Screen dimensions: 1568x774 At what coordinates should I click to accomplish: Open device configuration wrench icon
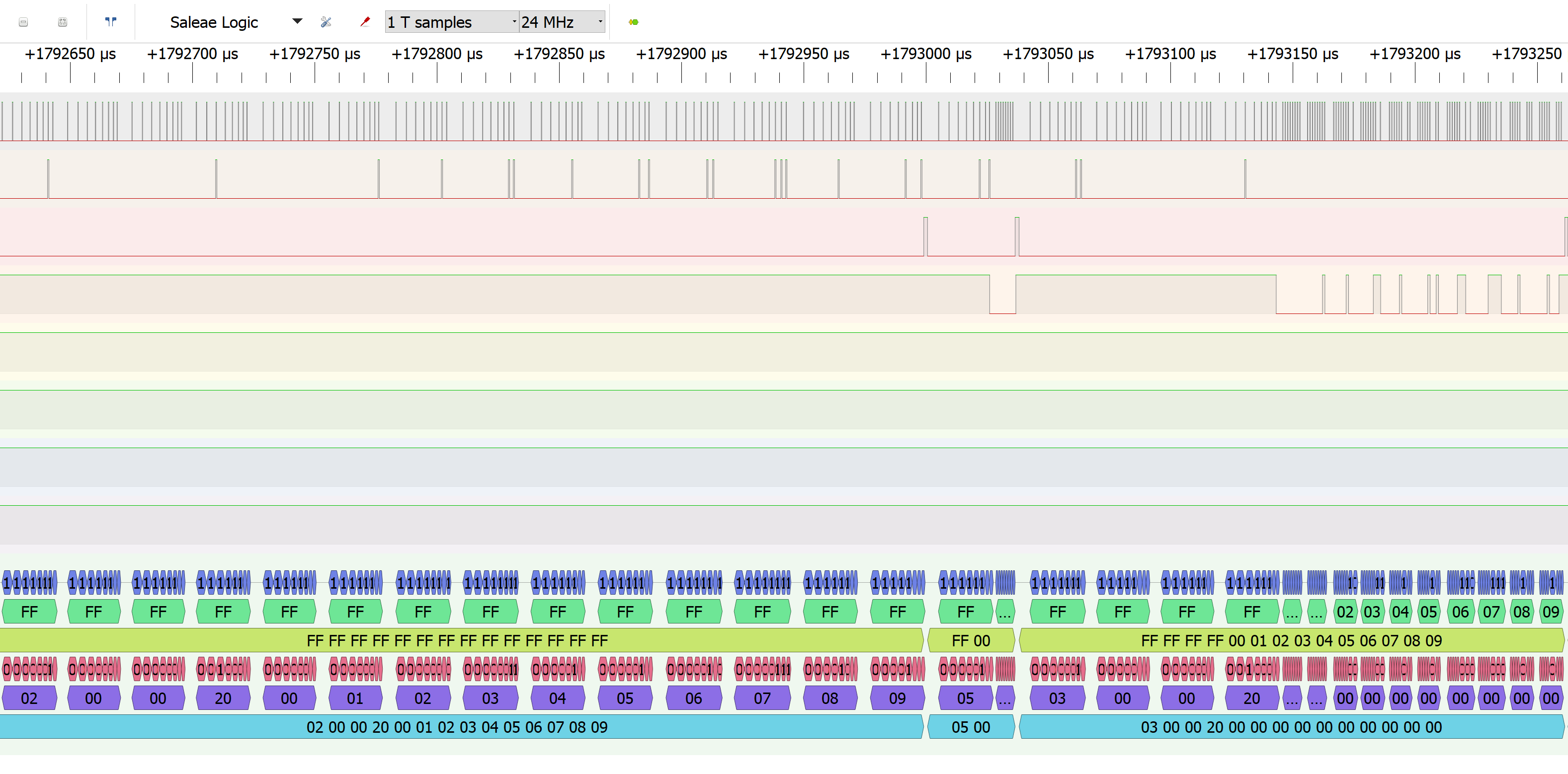coord(326,22)
